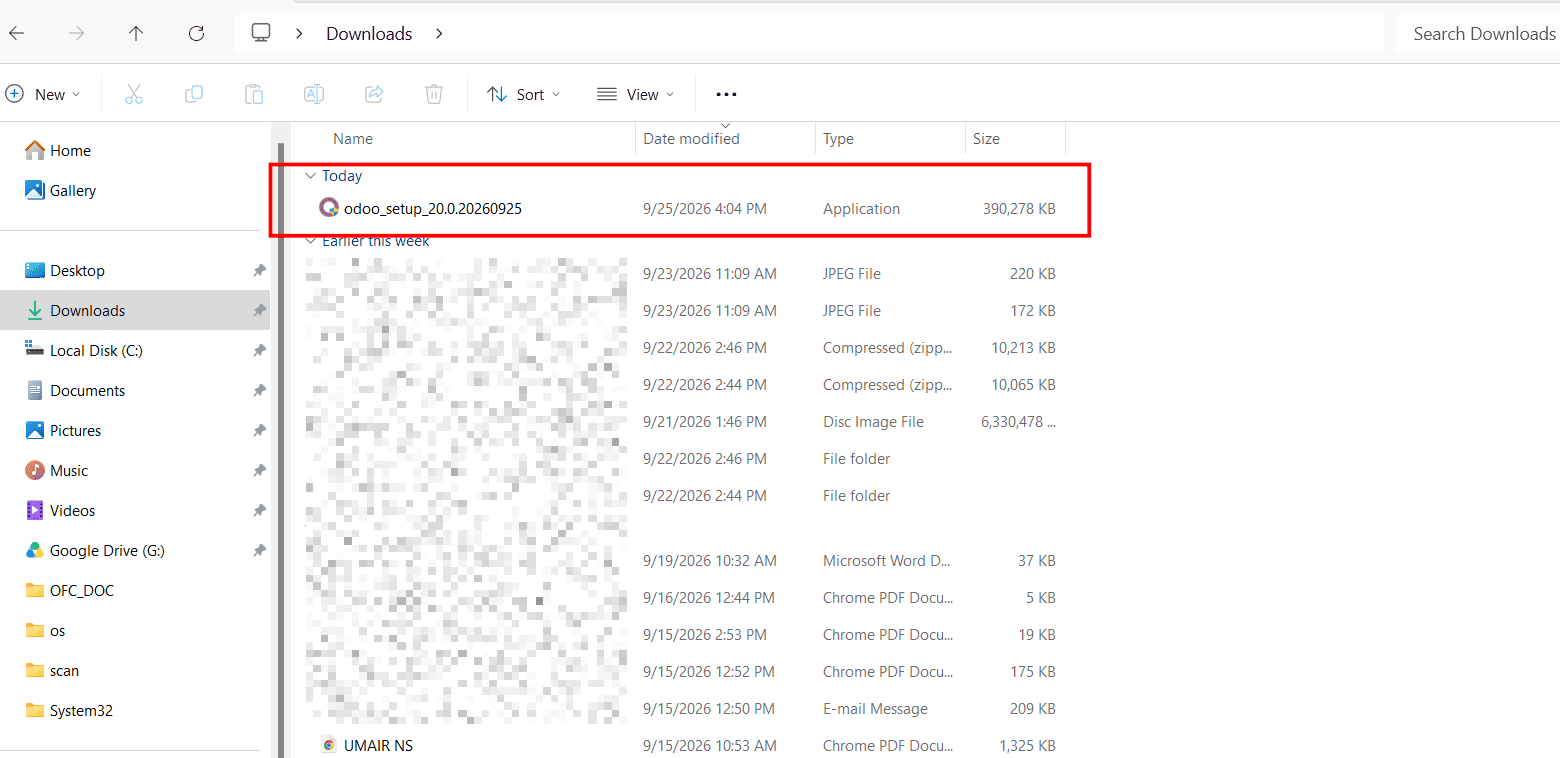Sort by the Type column header

(891, 139)
